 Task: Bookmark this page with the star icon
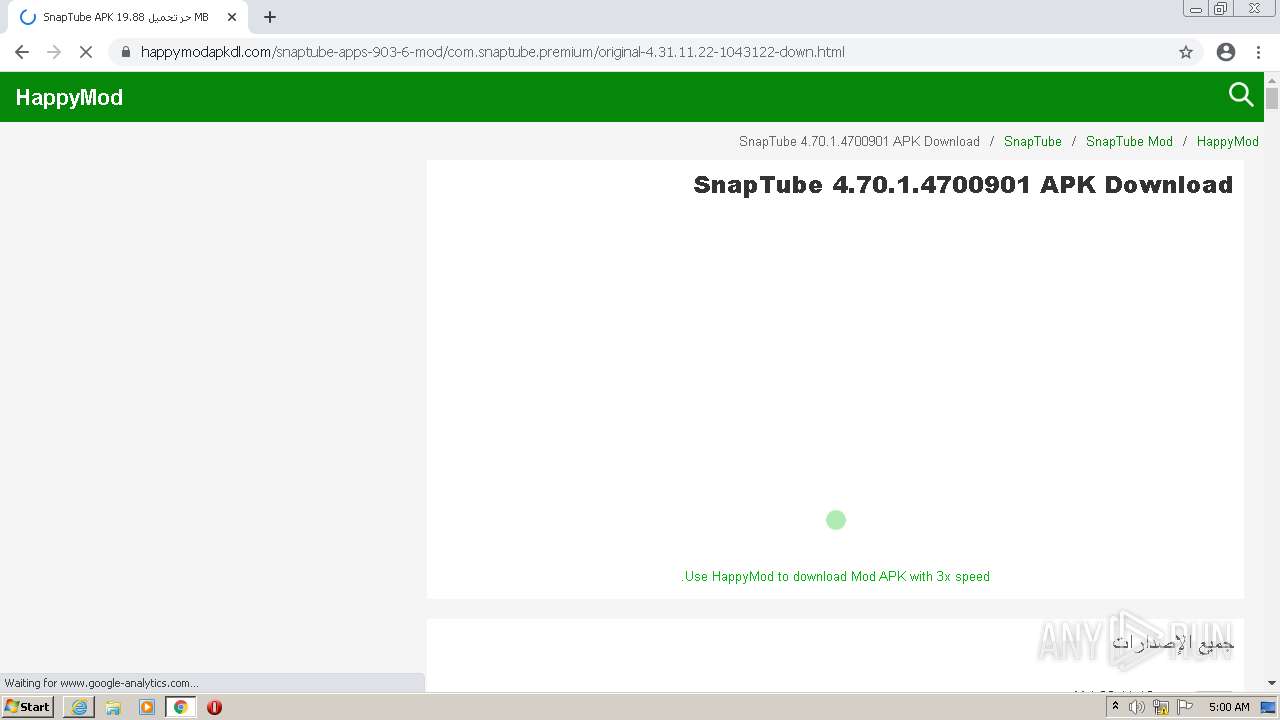pos(1186,52)
